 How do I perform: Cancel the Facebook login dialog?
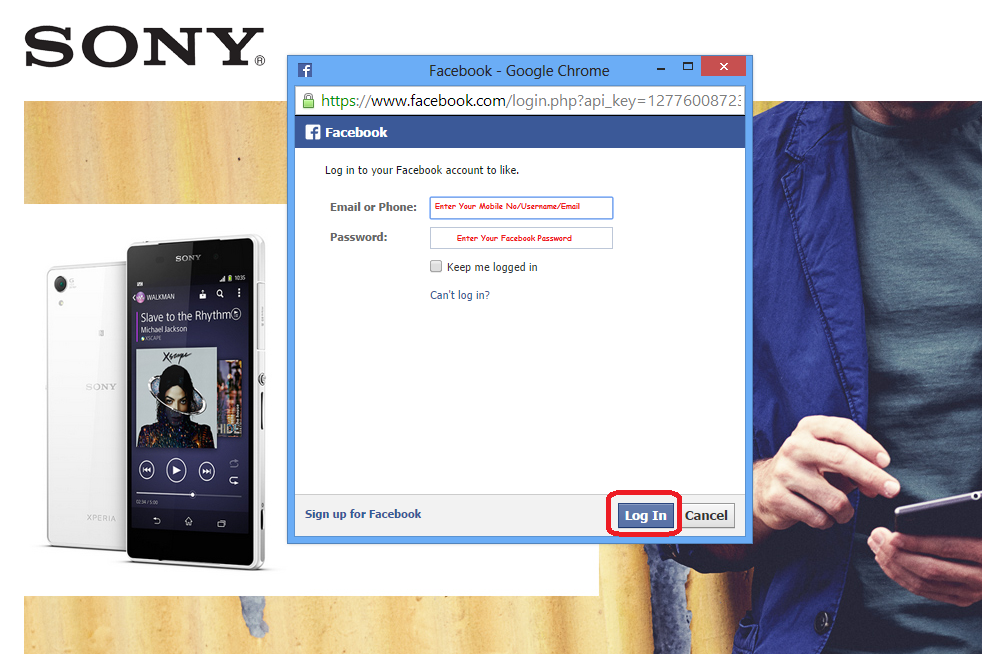[x=706, y=515]
